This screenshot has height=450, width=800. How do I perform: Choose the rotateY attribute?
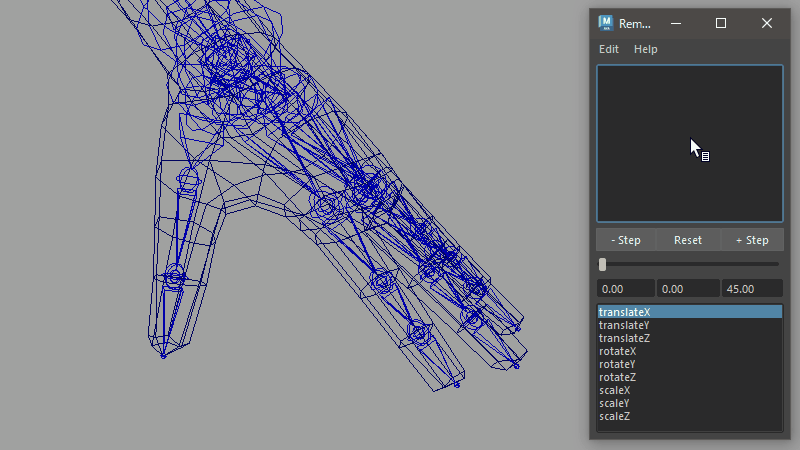click(617, 364)
